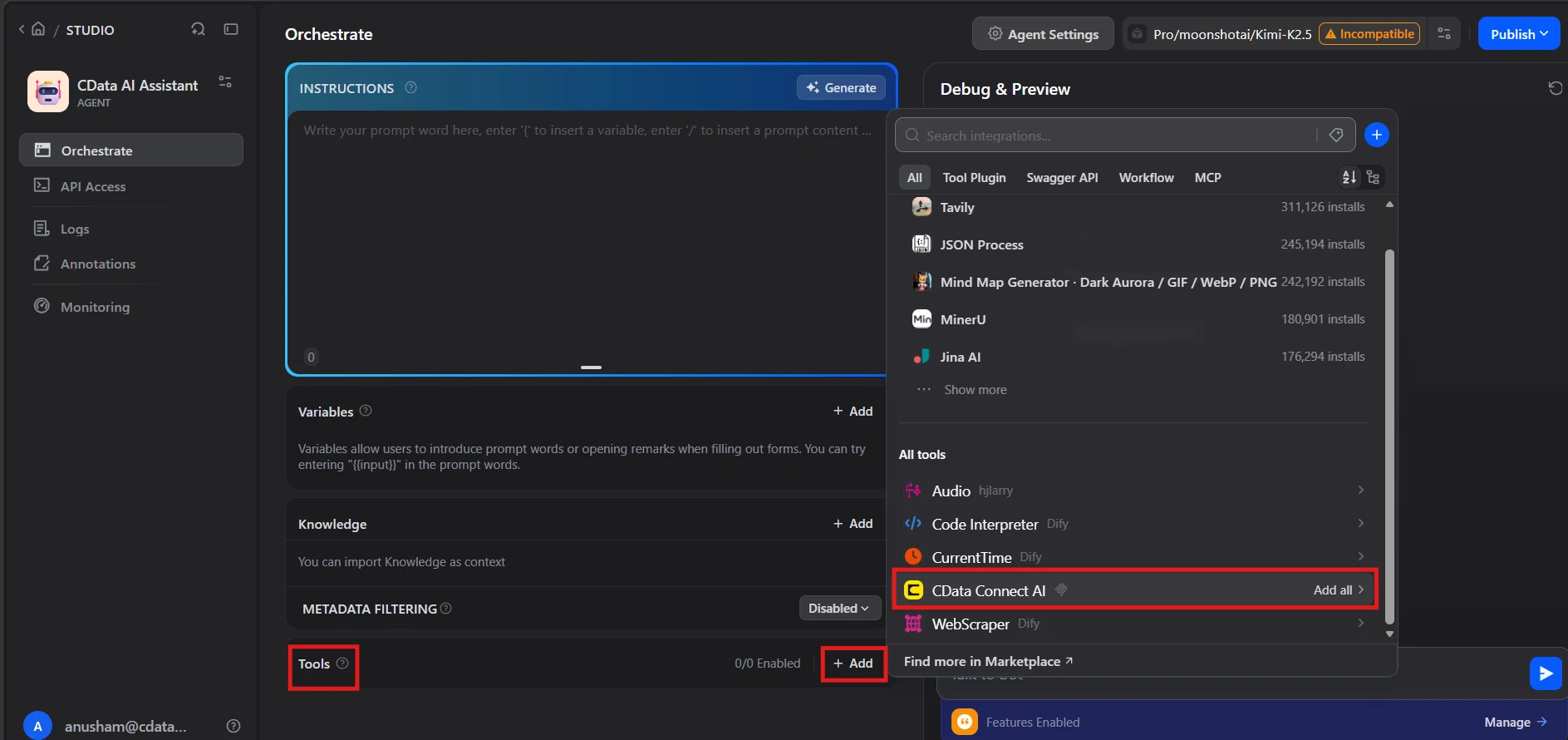Screen dimensions: 1568x740
Task: Select the Tool Plugin tab
Action: [x=974, y=178]
